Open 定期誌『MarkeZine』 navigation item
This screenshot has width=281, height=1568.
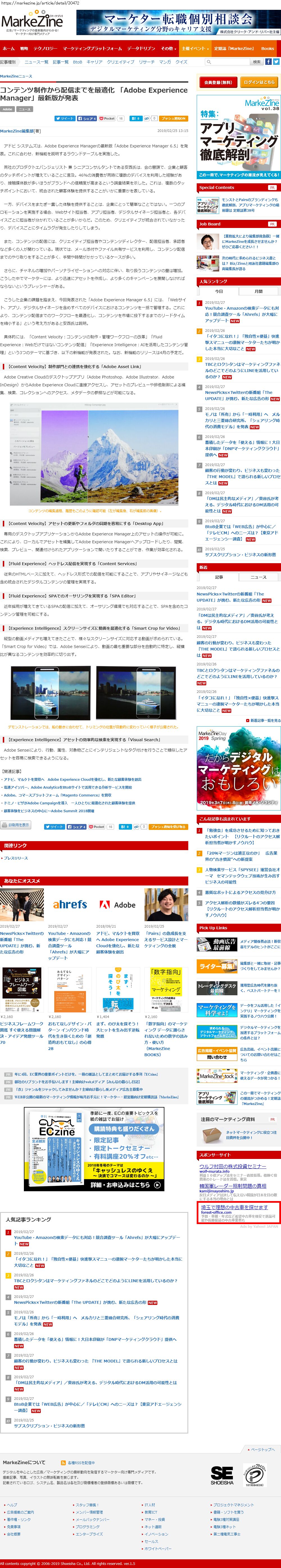[x=234, y=48]
